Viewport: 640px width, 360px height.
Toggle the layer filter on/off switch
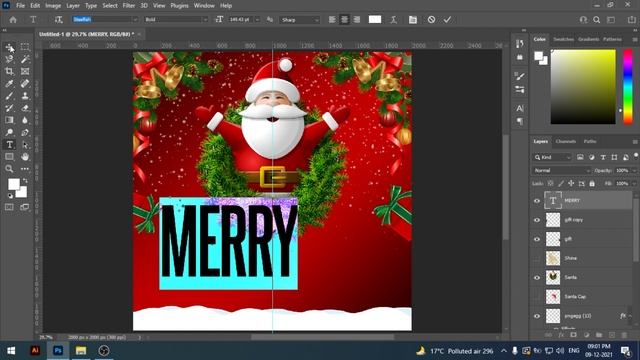tap(636, 156)
